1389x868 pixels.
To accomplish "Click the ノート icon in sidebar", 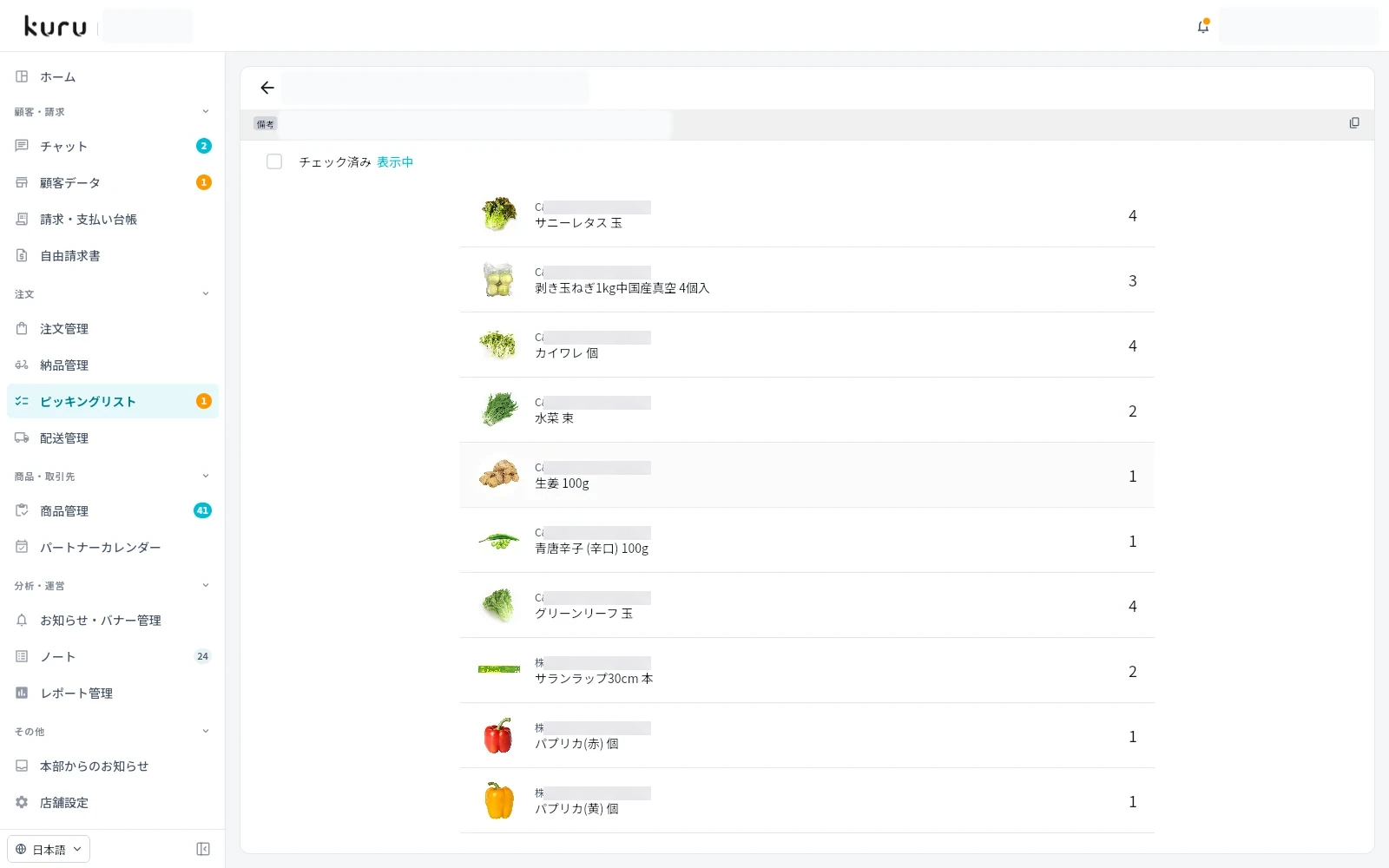I will [x=22, y=656].
